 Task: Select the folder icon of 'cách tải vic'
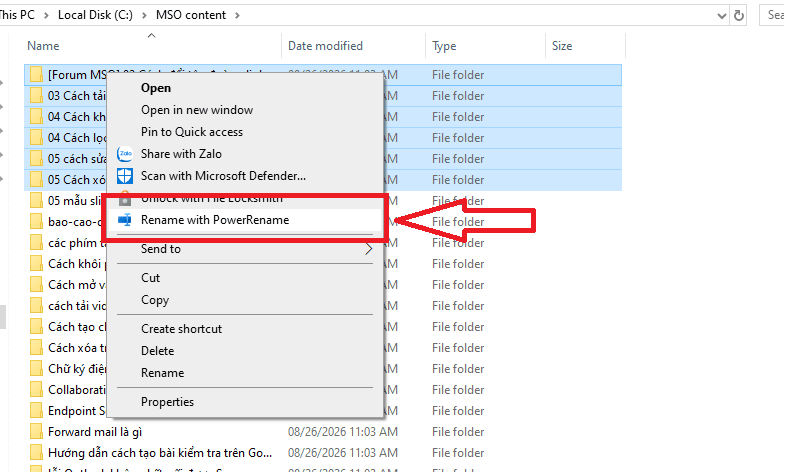[36, 306]
